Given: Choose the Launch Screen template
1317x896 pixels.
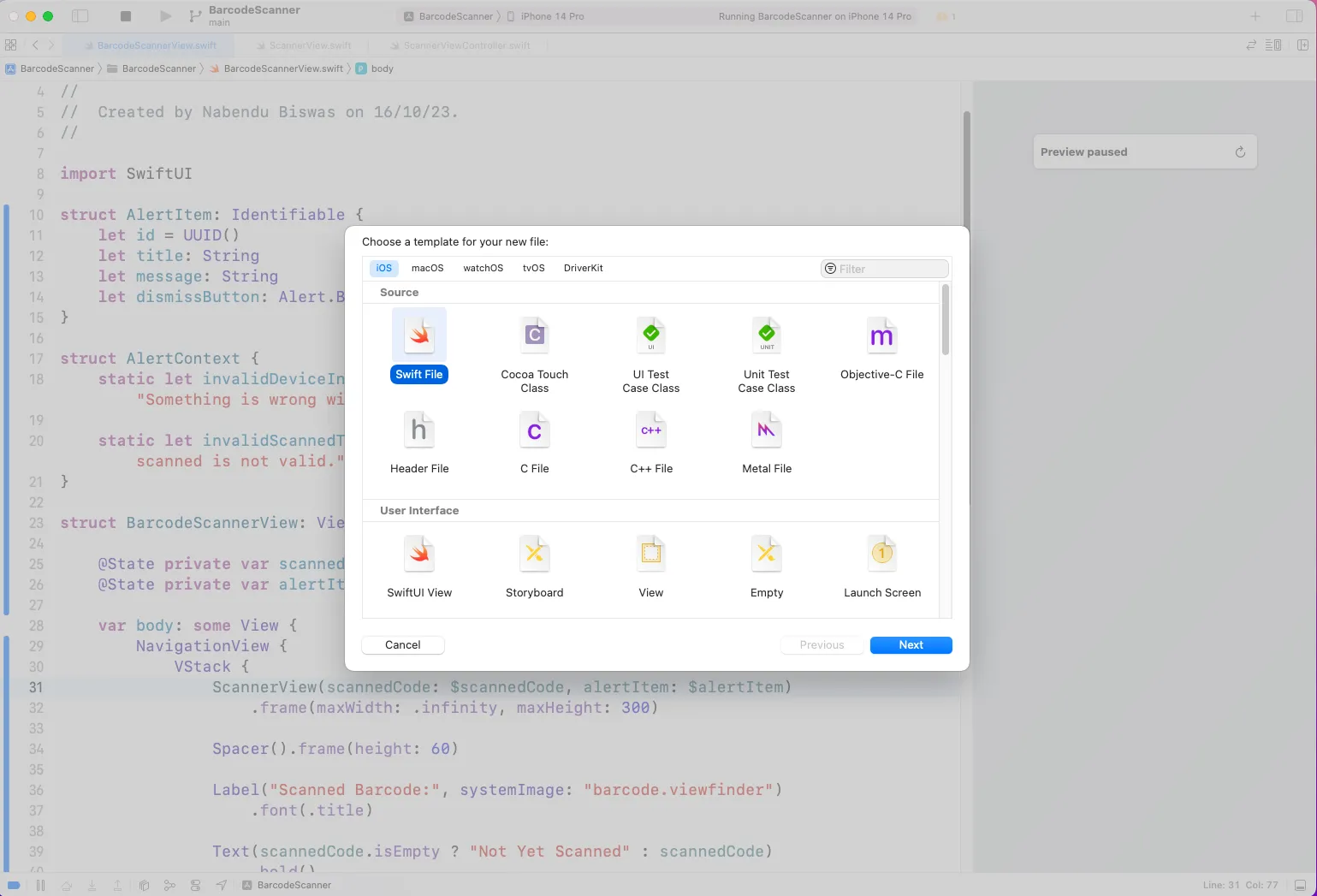Looking at the screenshot, I should 882,566.
